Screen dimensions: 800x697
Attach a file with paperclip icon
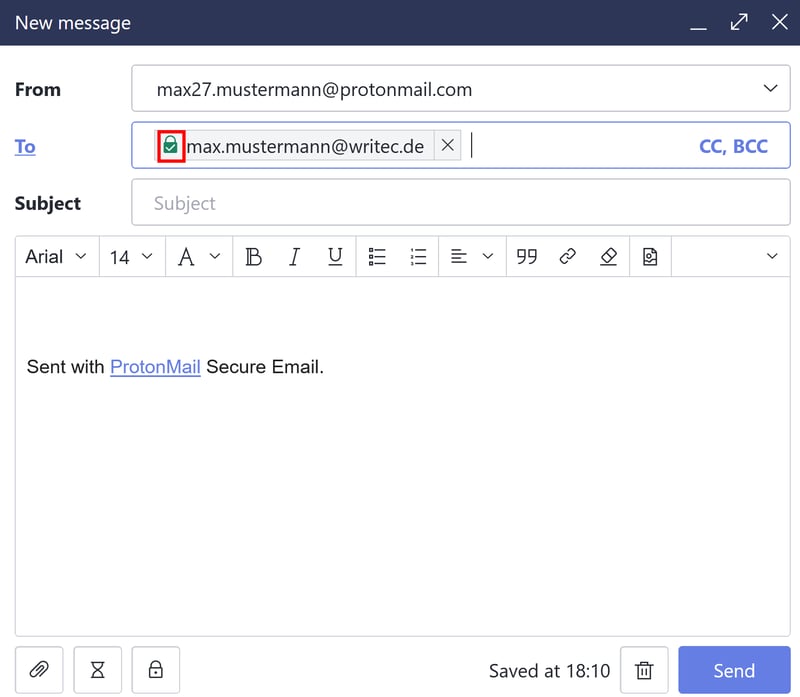[x=39, y=670]
